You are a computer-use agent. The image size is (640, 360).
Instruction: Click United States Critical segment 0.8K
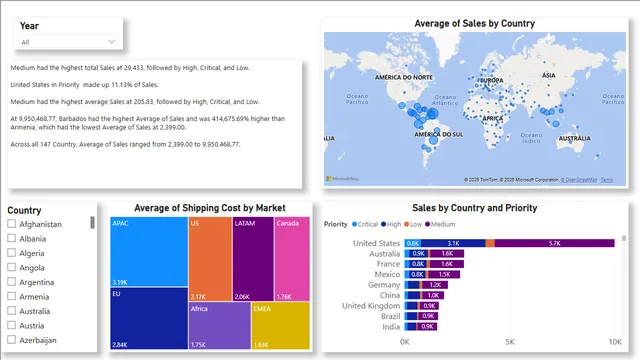pos(413,243)
